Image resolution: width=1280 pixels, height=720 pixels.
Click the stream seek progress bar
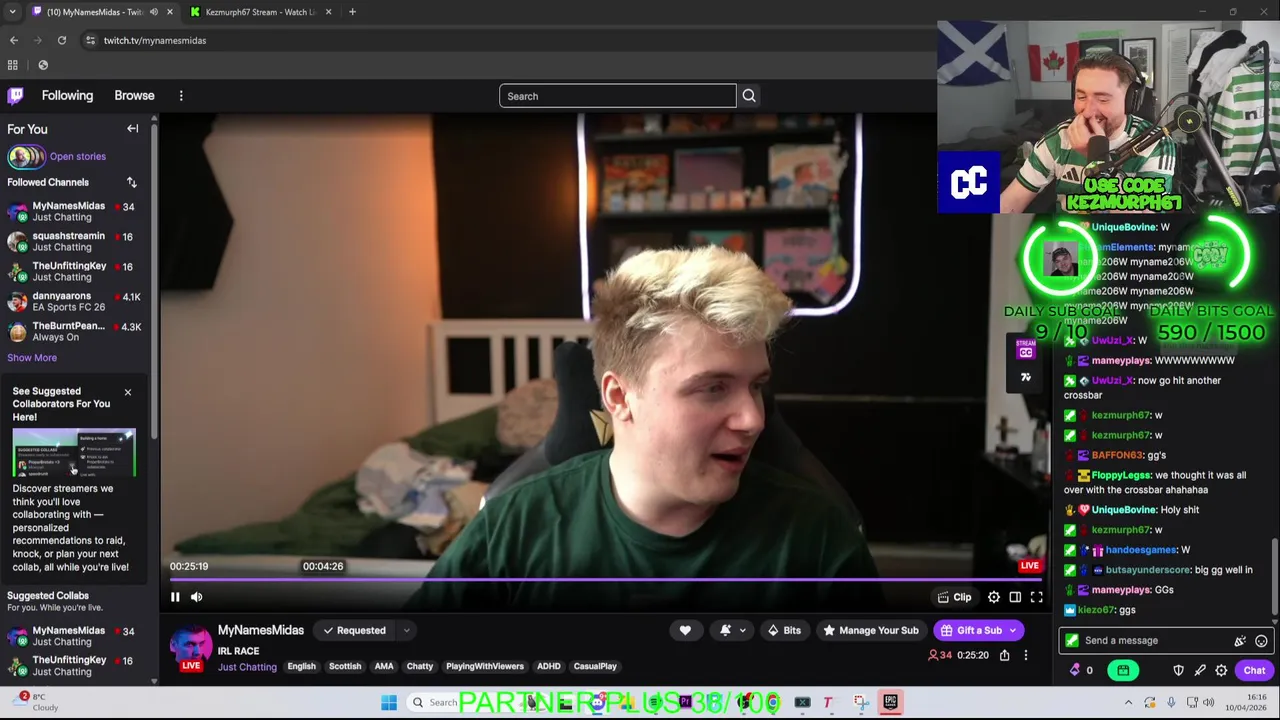point(605,579)
